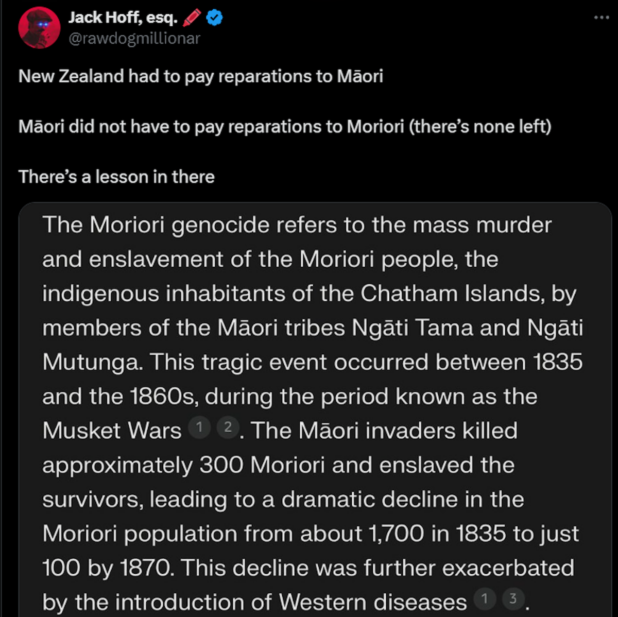The image size is (618, 617).
Task: Open citation 1 after "Western diseases"
Action: [x=481, y=603]
